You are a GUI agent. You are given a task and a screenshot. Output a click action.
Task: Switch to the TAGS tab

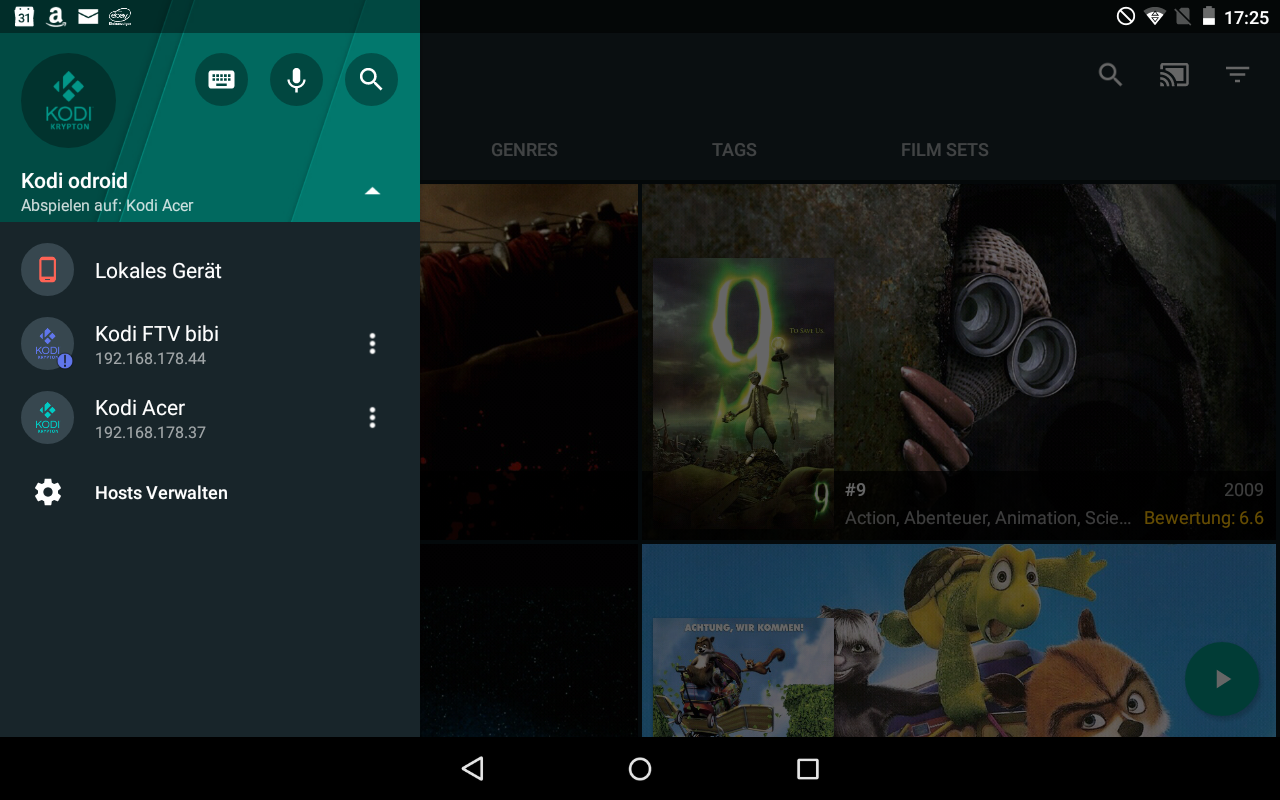(734, 150)
